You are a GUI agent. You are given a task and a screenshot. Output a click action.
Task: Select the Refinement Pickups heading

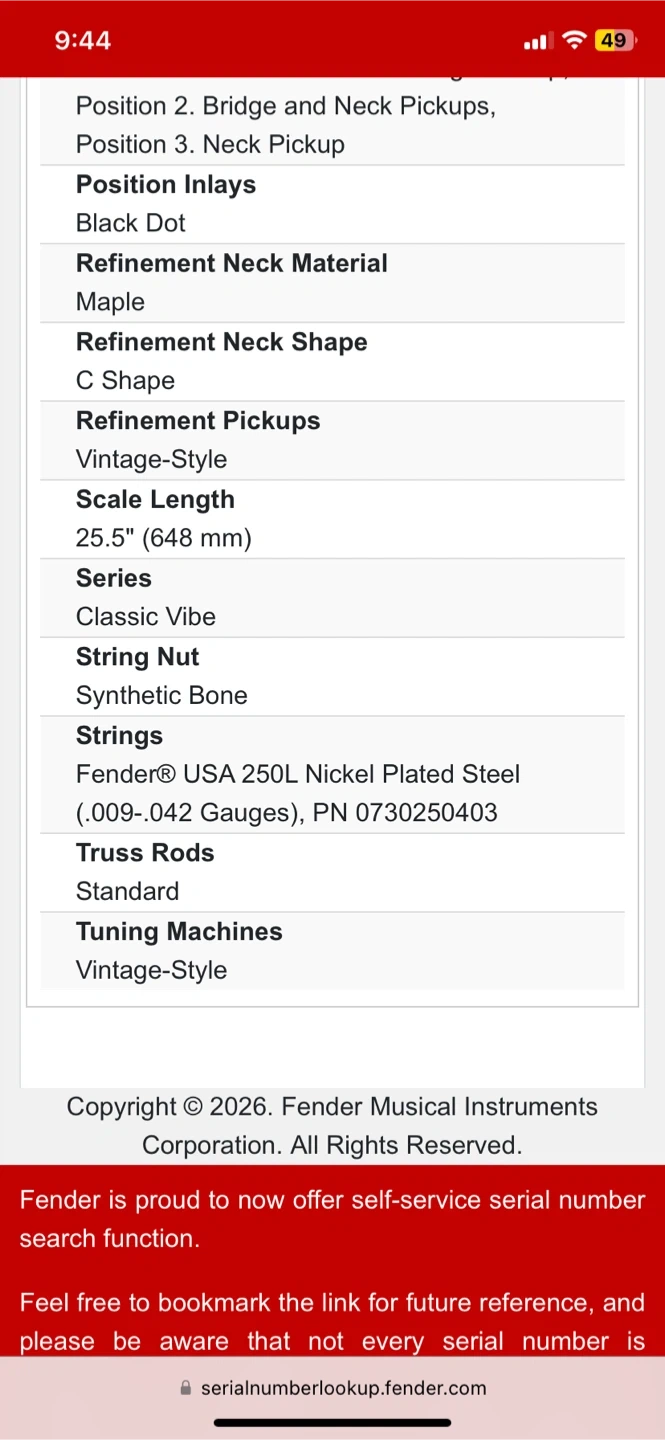click(198, 421)
